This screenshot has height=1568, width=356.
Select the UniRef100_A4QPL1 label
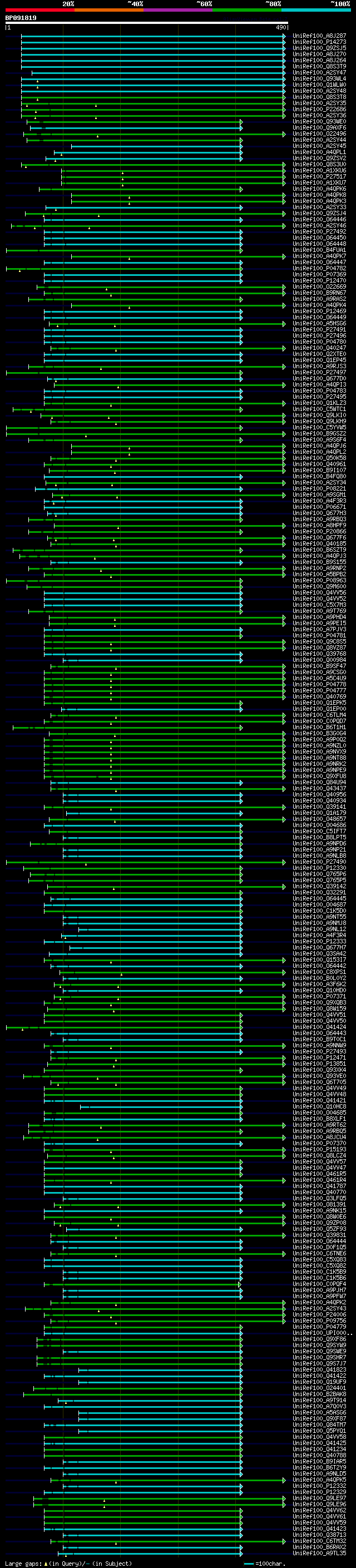[x=319, y=152]
